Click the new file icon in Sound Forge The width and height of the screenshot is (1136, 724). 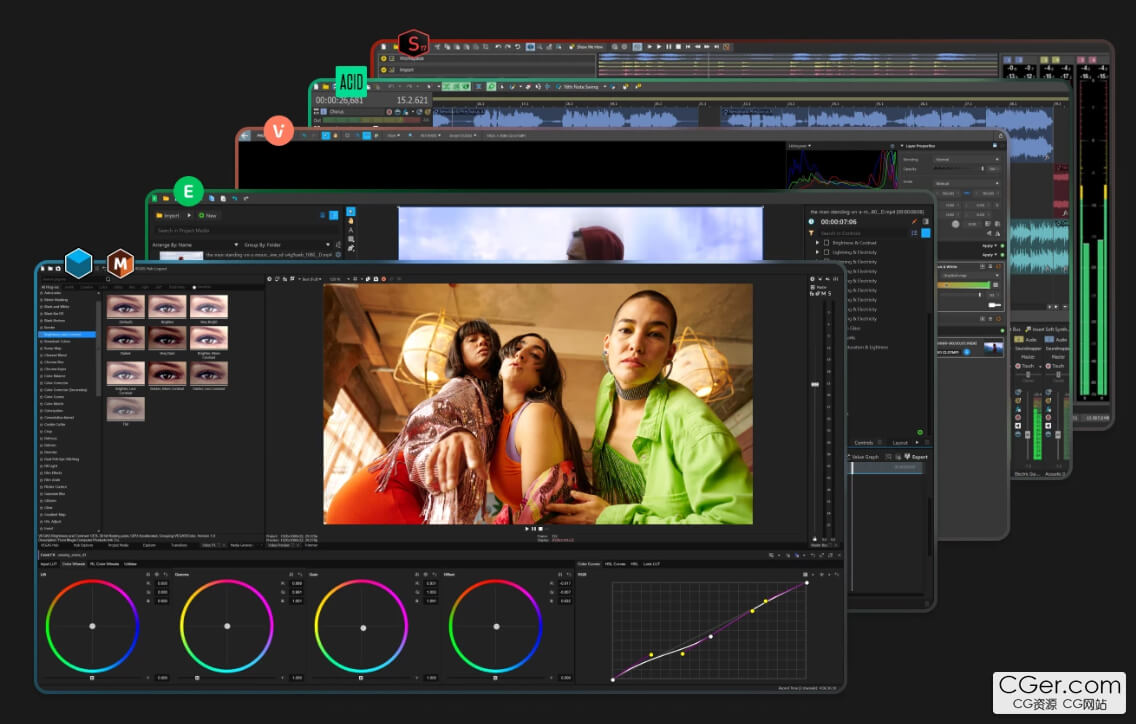[384, 47]
